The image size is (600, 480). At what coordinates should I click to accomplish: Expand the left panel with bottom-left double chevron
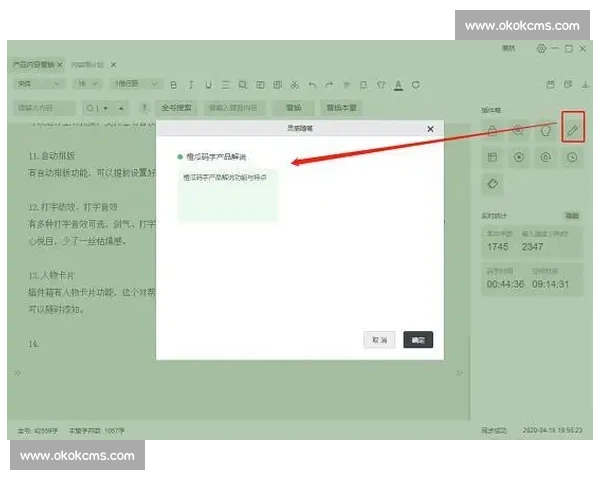(18, 372)
